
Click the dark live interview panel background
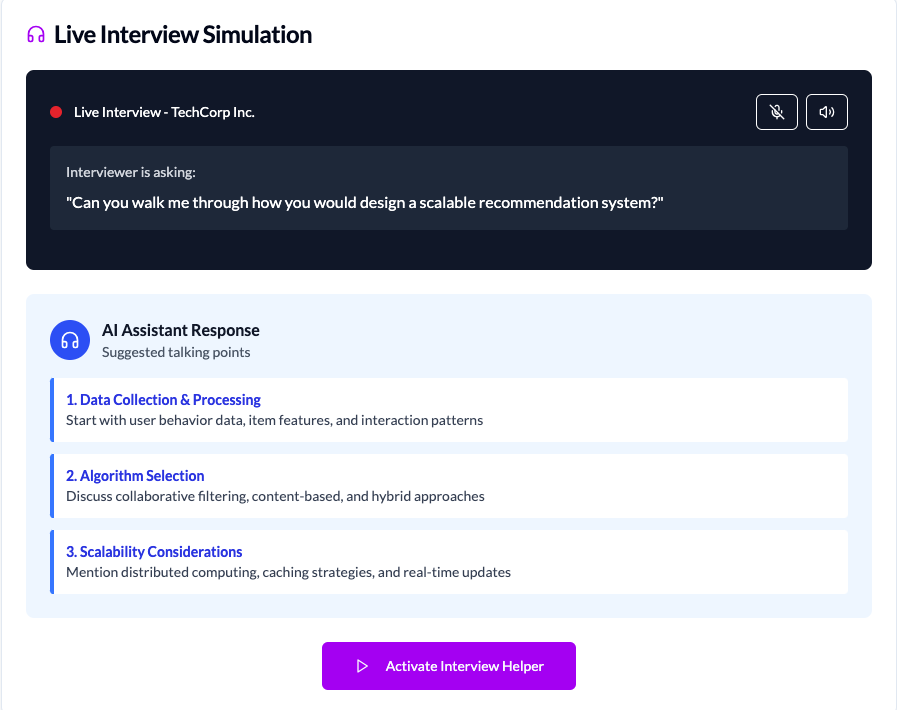point(448,250)
